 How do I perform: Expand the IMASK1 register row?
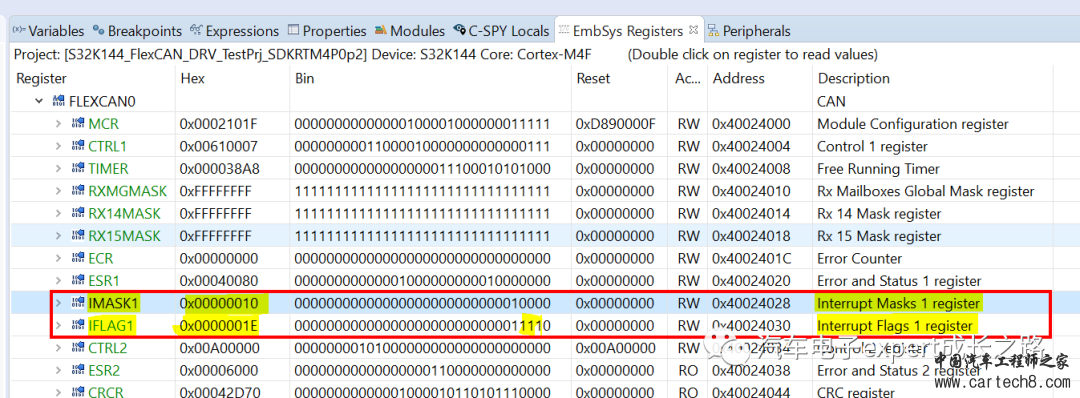tap(59, 303)
